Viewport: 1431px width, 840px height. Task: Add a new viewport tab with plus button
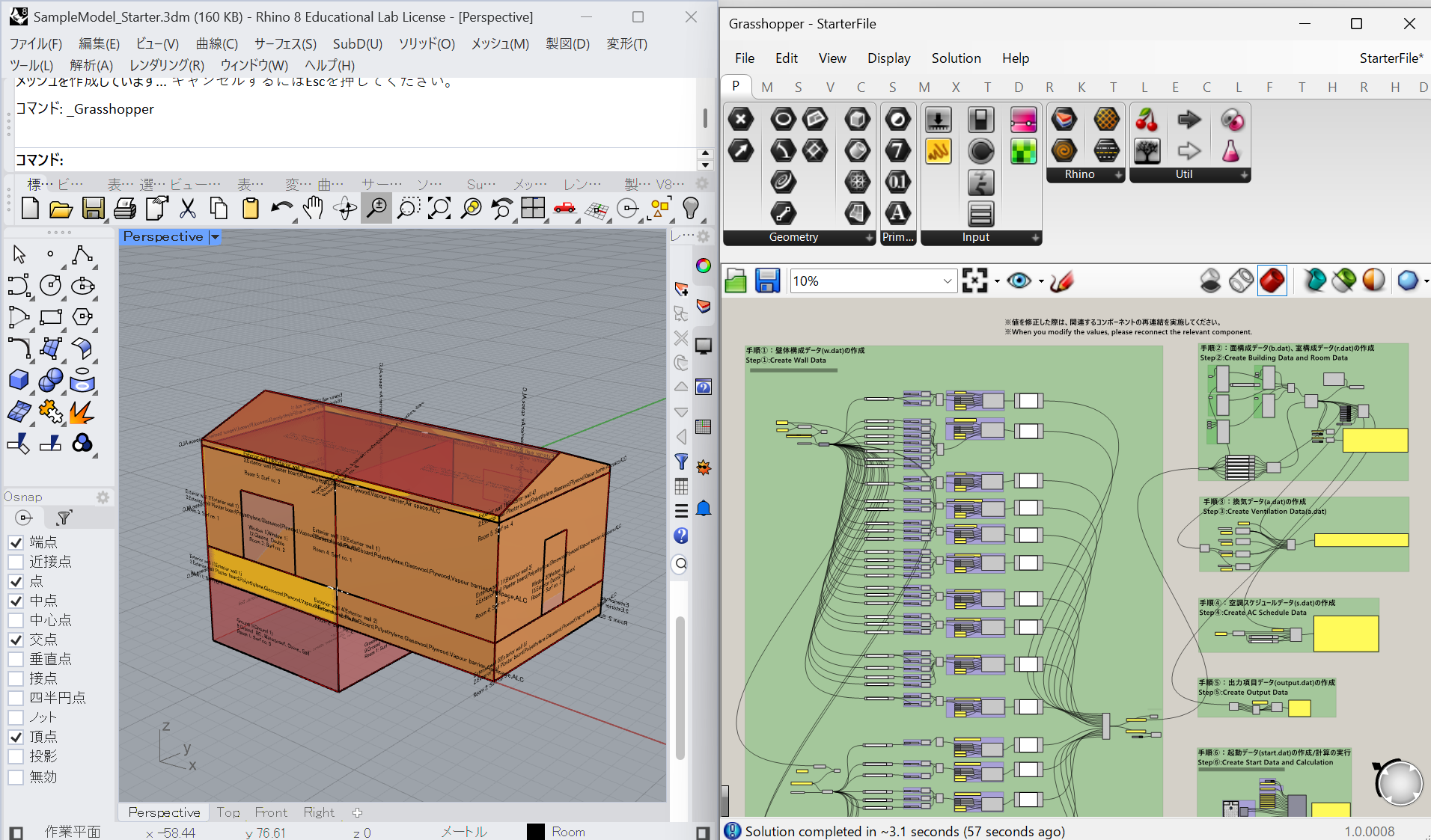tap(357, 812)
